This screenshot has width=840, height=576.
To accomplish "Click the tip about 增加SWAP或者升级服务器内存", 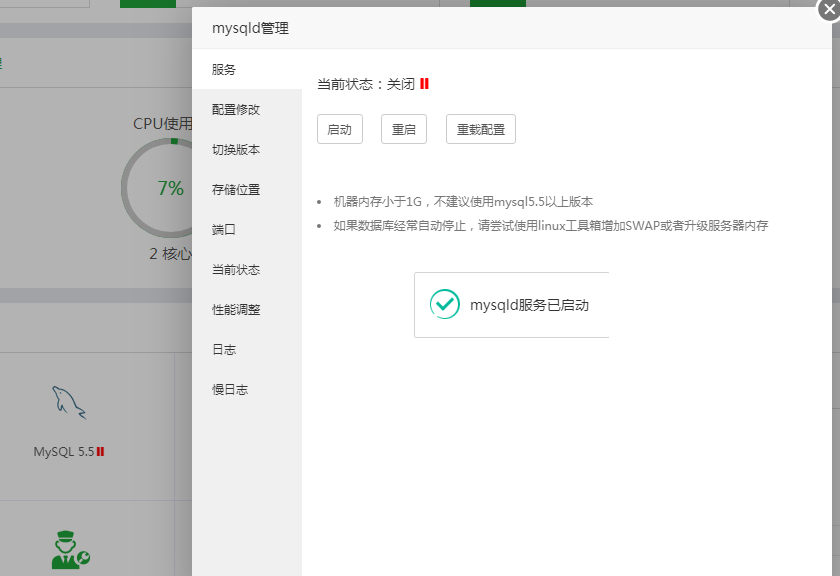I will click(551, 226).
